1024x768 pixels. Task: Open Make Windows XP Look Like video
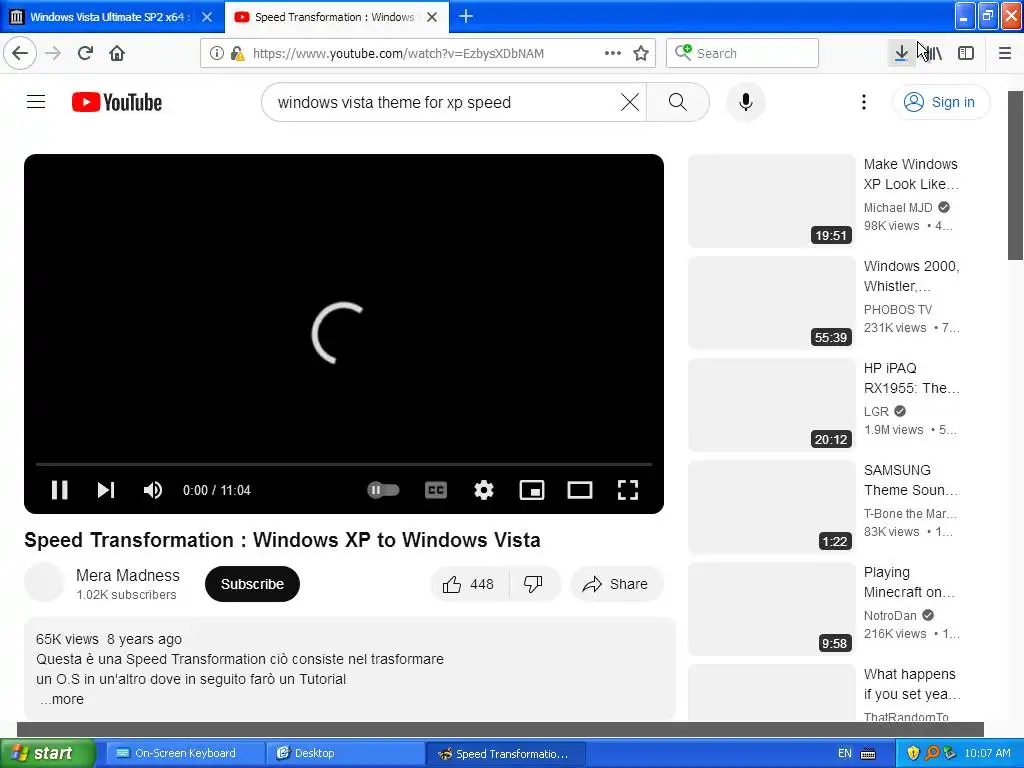pyautogui.click(x=910, y=174)
